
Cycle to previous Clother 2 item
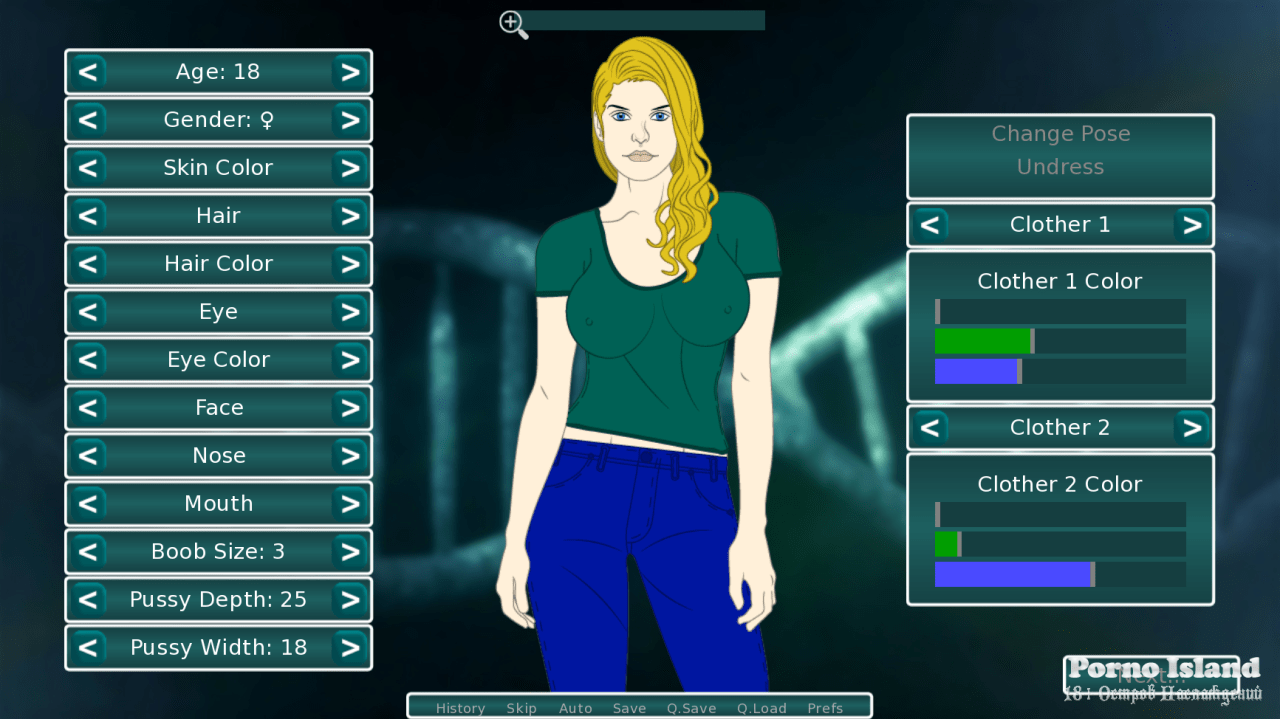pos(930,428)
